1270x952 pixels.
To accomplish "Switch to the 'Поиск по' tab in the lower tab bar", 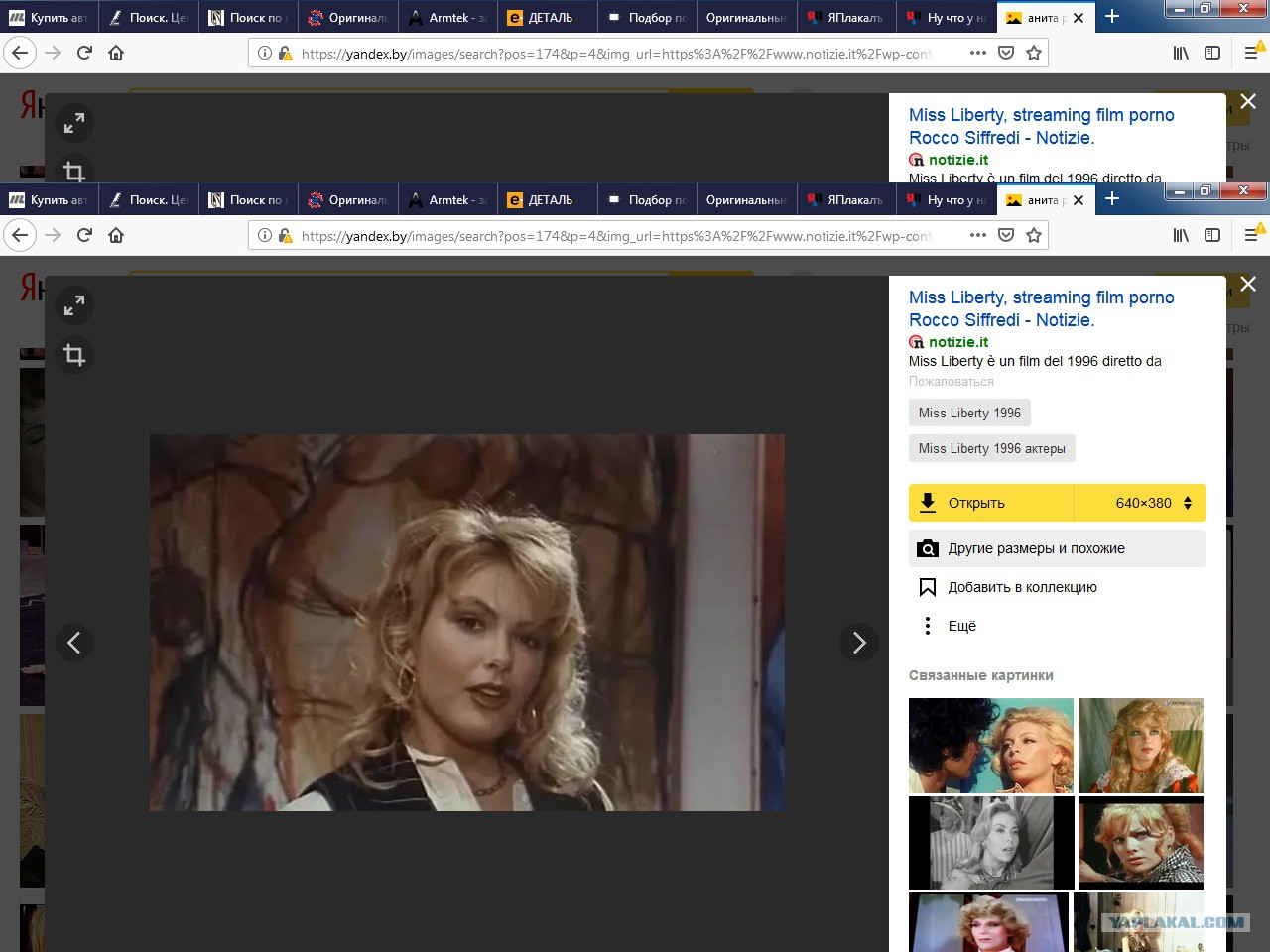I will (x=249, y=200).
